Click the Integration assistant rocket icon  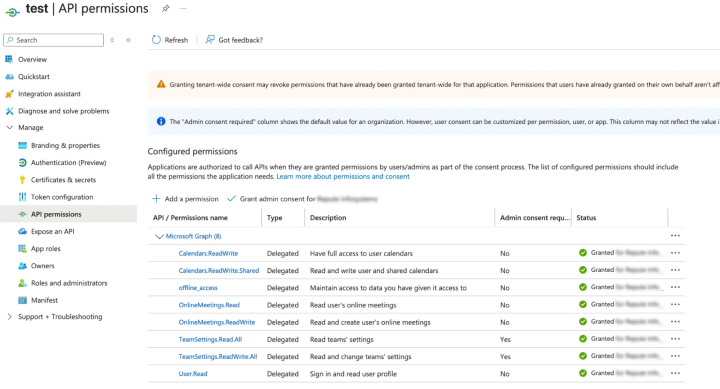coord(9,94)
